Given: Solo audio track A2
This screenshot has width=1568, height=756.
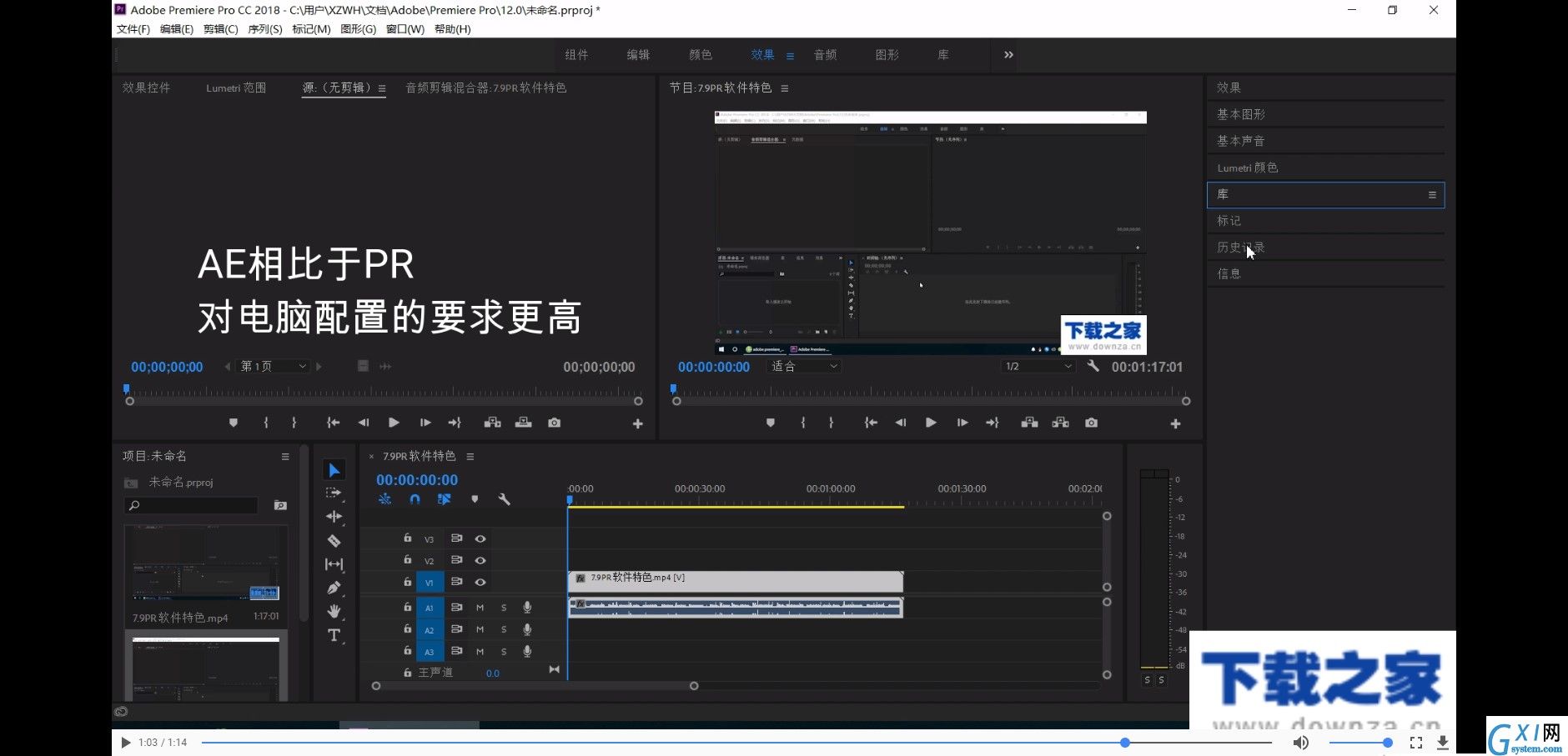Looking at the screenshot, I should [504, 629].
